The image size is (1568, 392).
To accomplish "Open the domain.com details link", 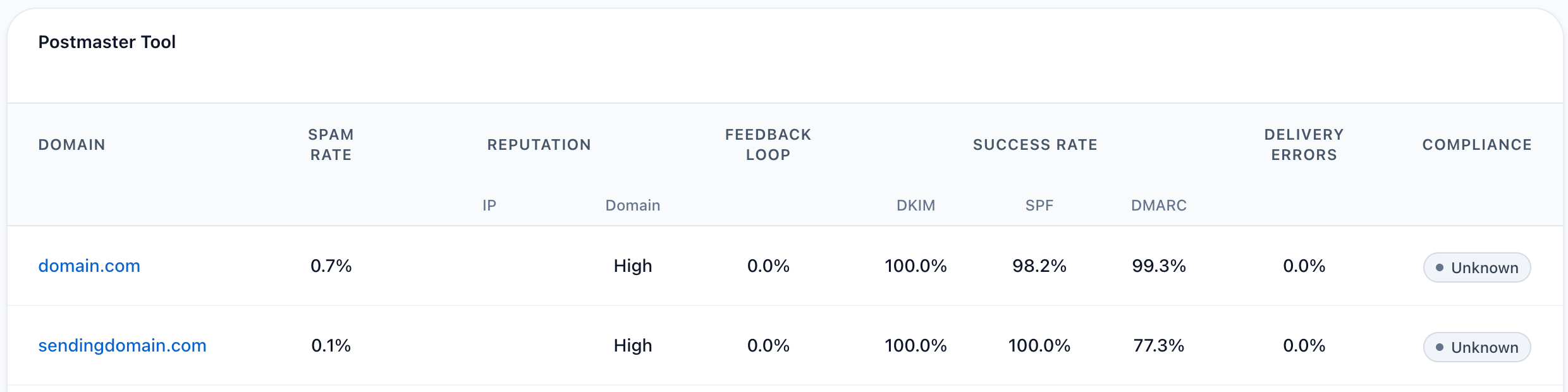I will coord(89,266).
